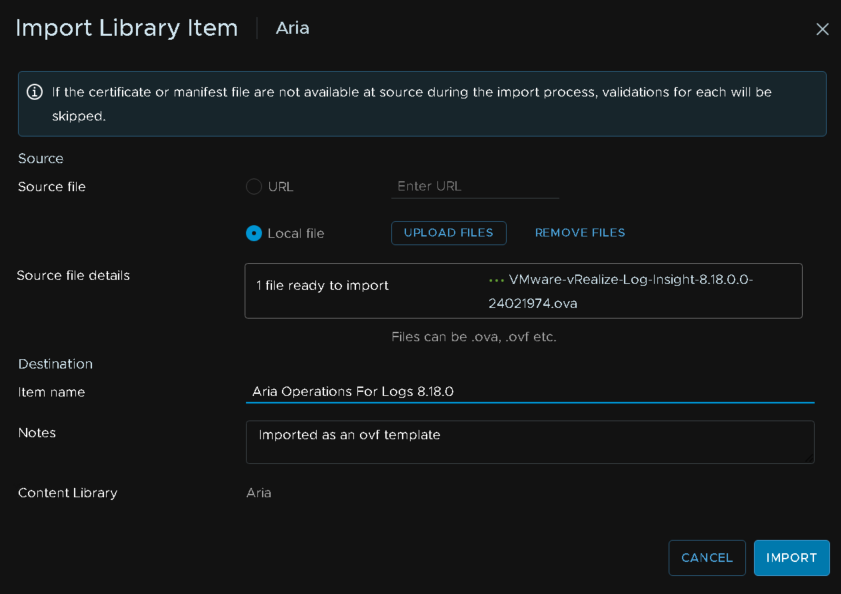Click the '1 file ready to import' text

pos(322,285)
